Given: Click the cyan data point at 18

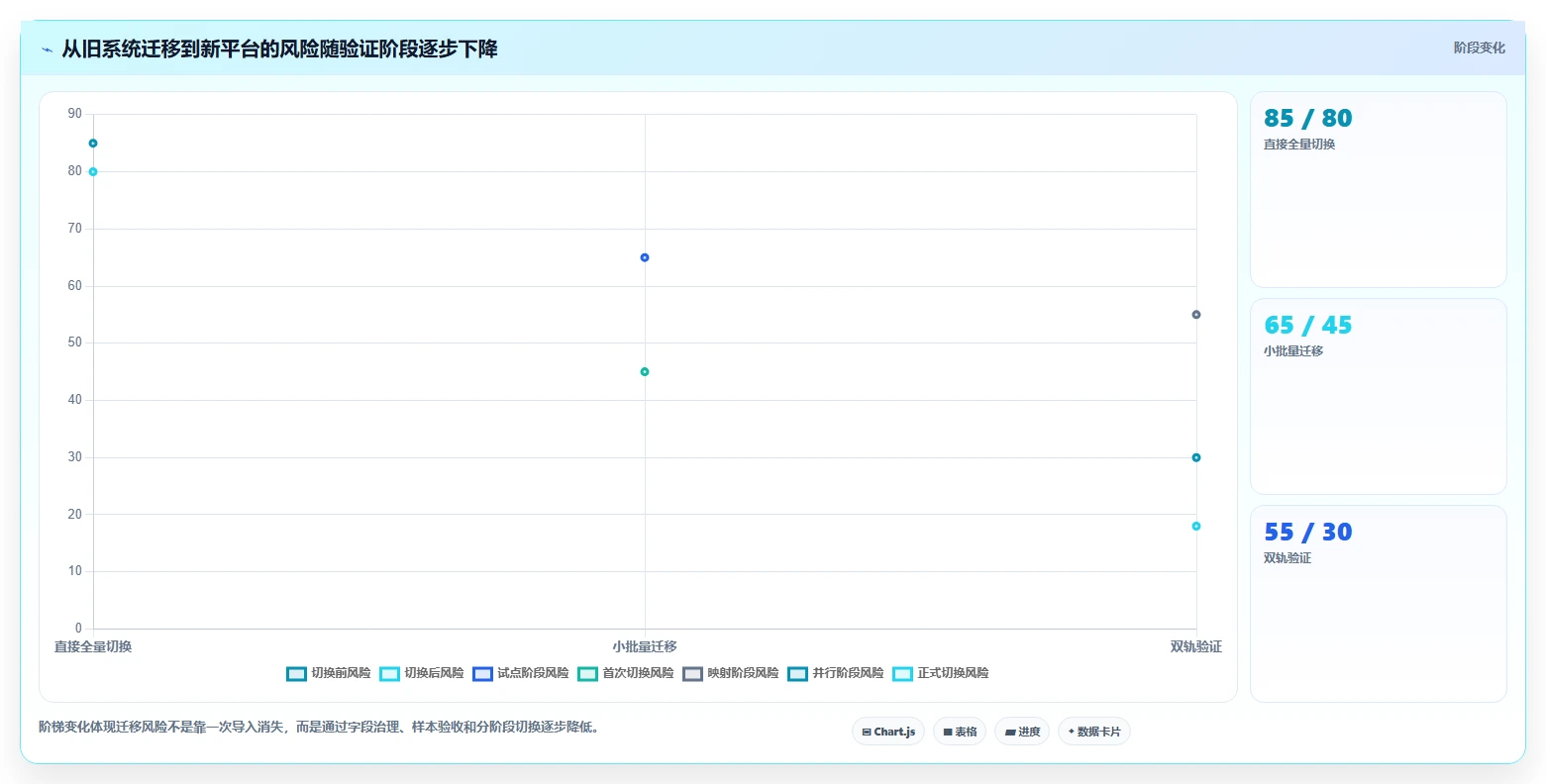Looking at the screenshot, I should tap(1196, 527).
